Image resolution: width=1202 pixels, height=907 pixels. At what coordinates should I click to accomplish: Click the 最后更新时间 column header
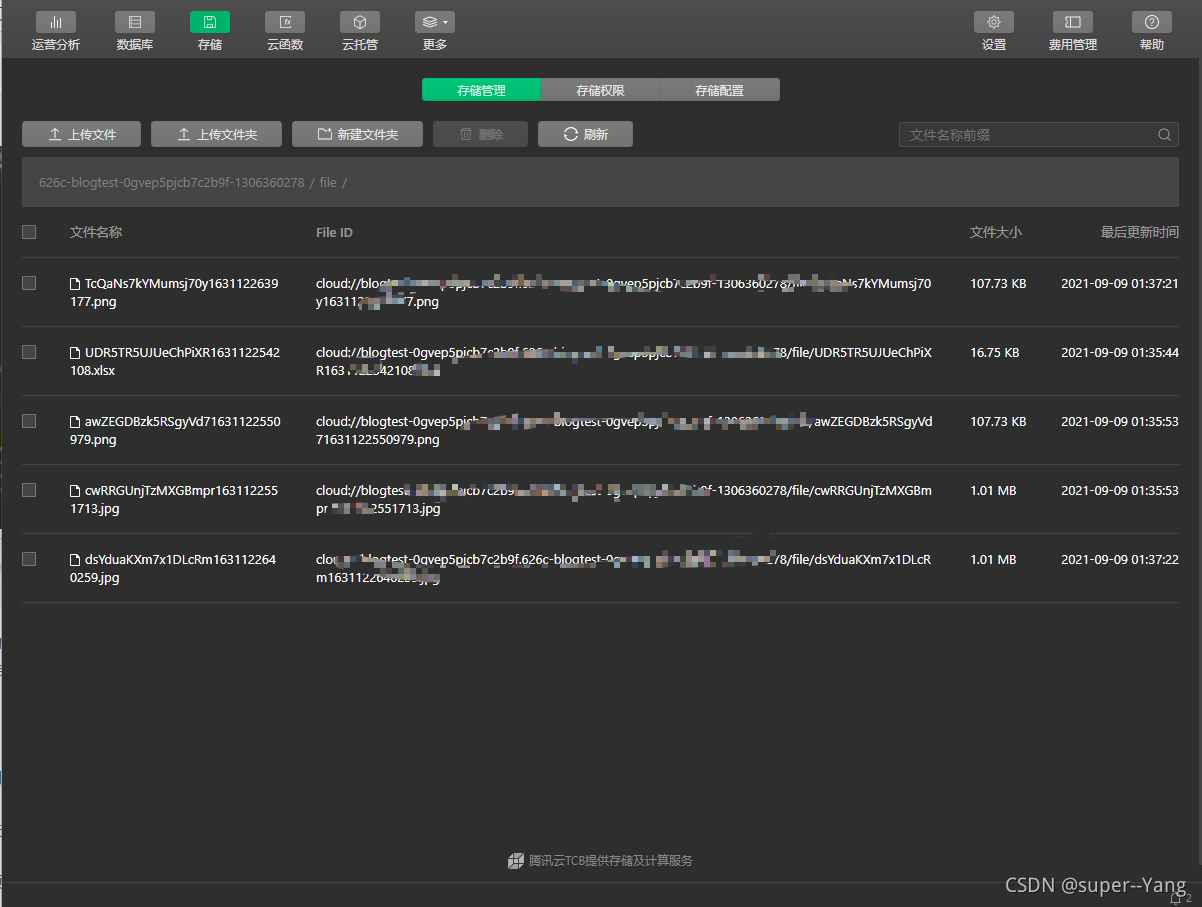tap(1140, 232)
